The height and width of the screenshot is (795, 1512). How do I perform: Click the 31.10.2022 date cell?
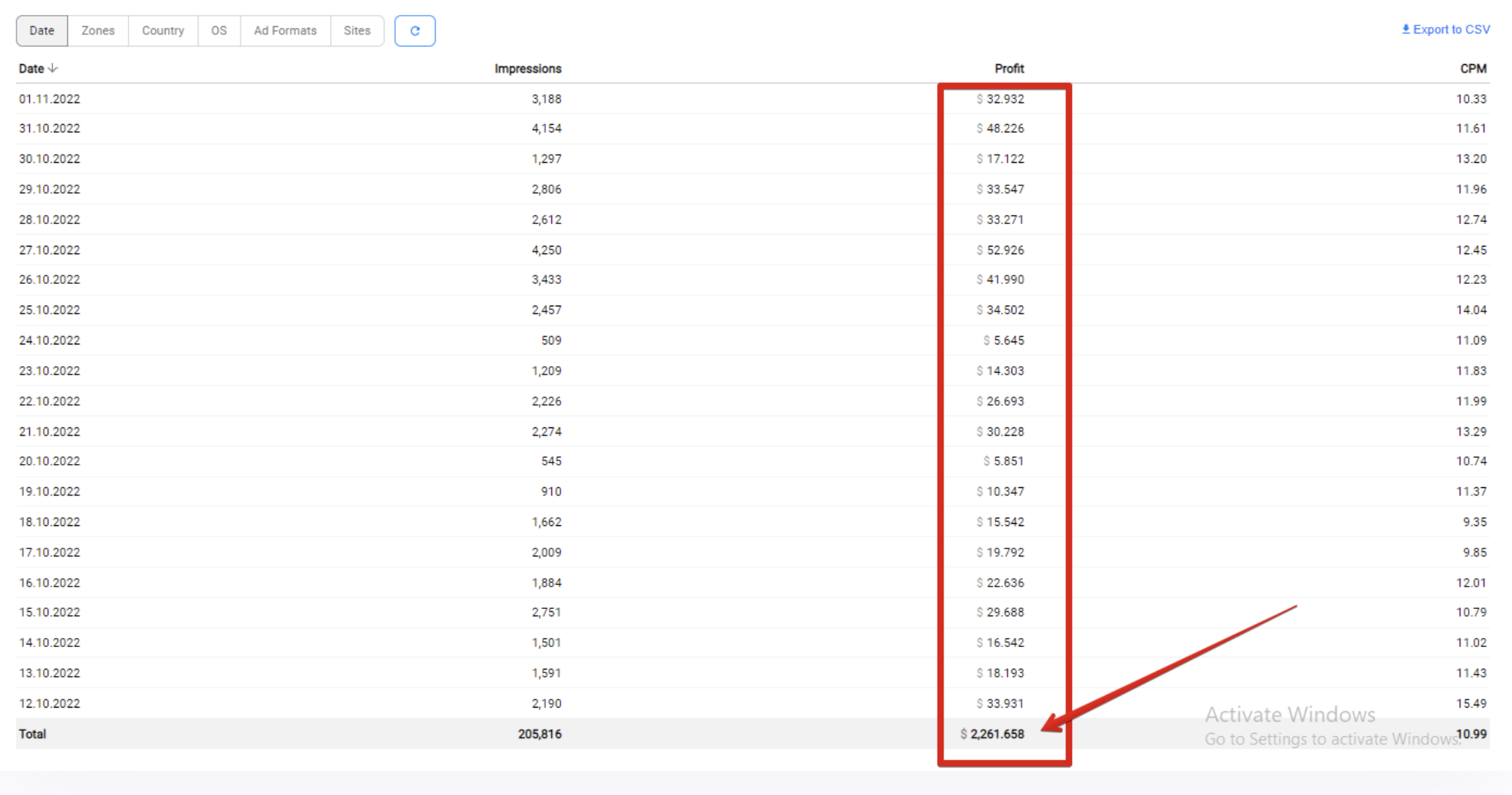[49, 129]
